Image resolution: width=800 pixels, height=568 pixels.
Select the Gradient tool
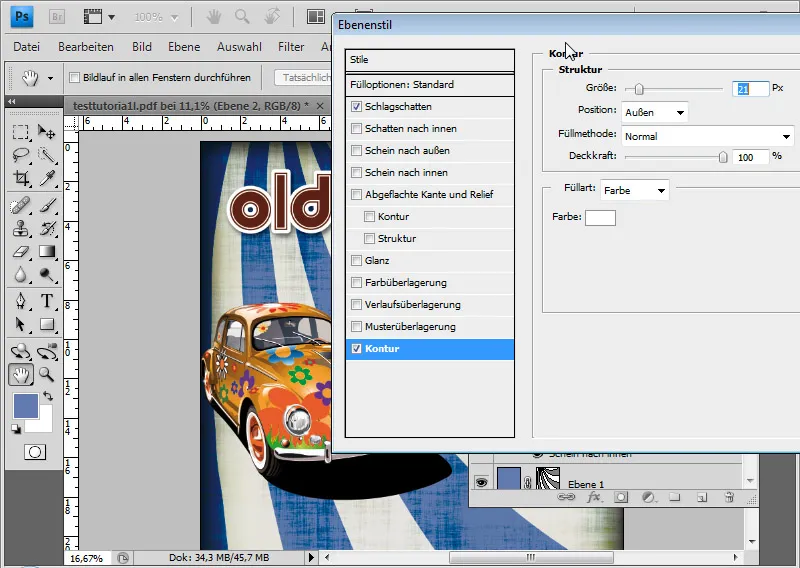click(47, 252)
